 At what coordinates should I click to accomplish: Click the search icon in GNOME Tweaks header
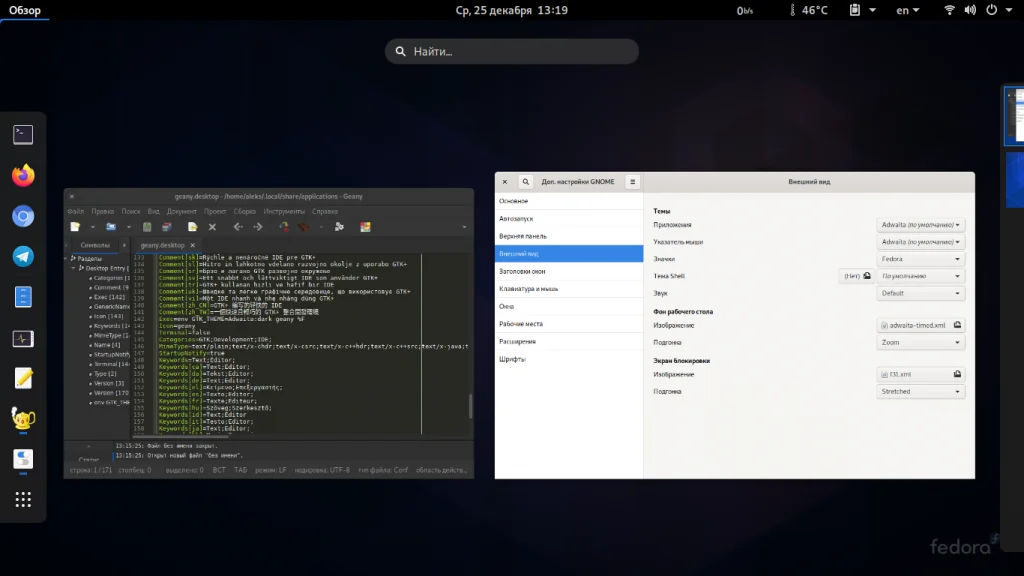click(525, 182)
